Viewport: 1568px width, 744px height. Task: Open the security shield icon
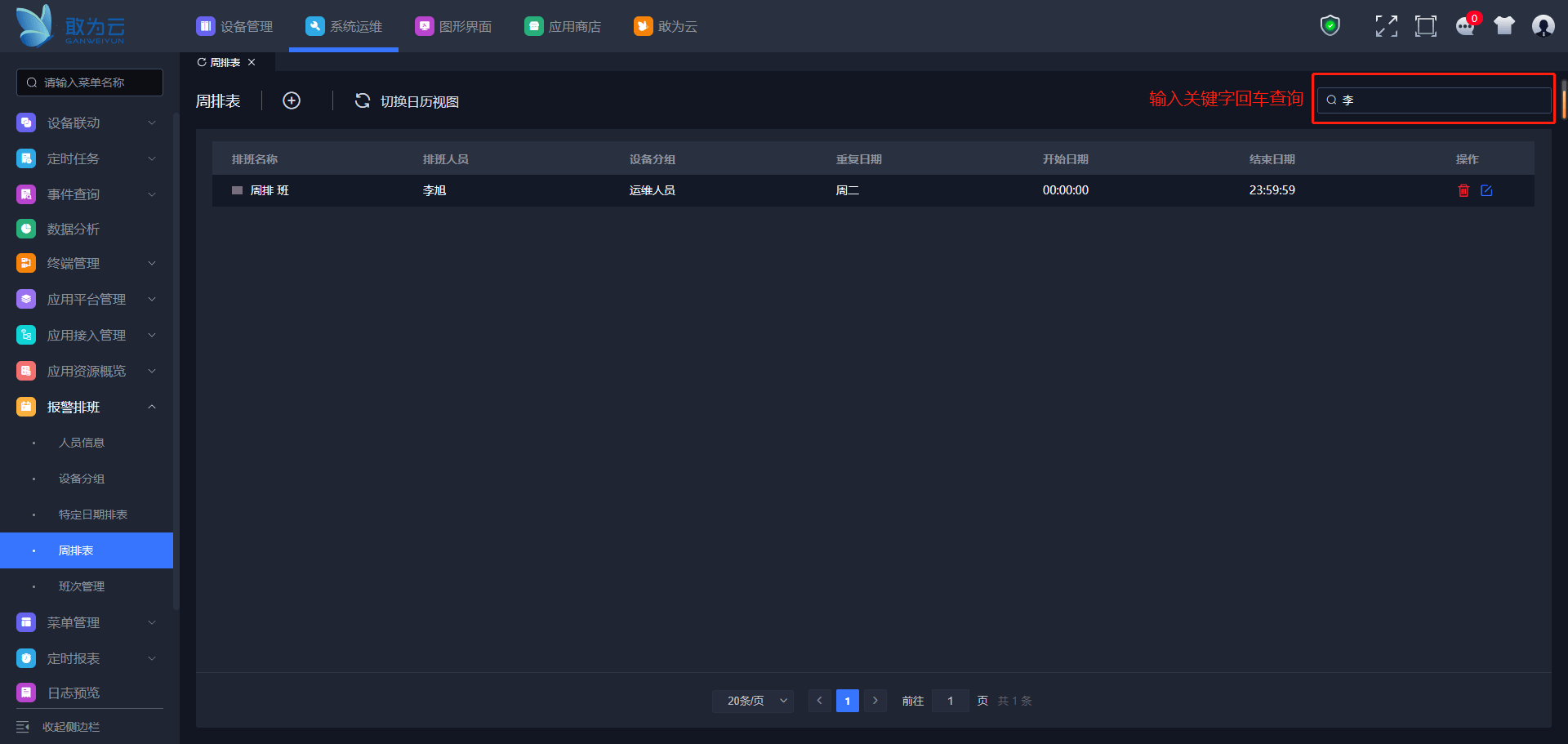(1330, 26)
